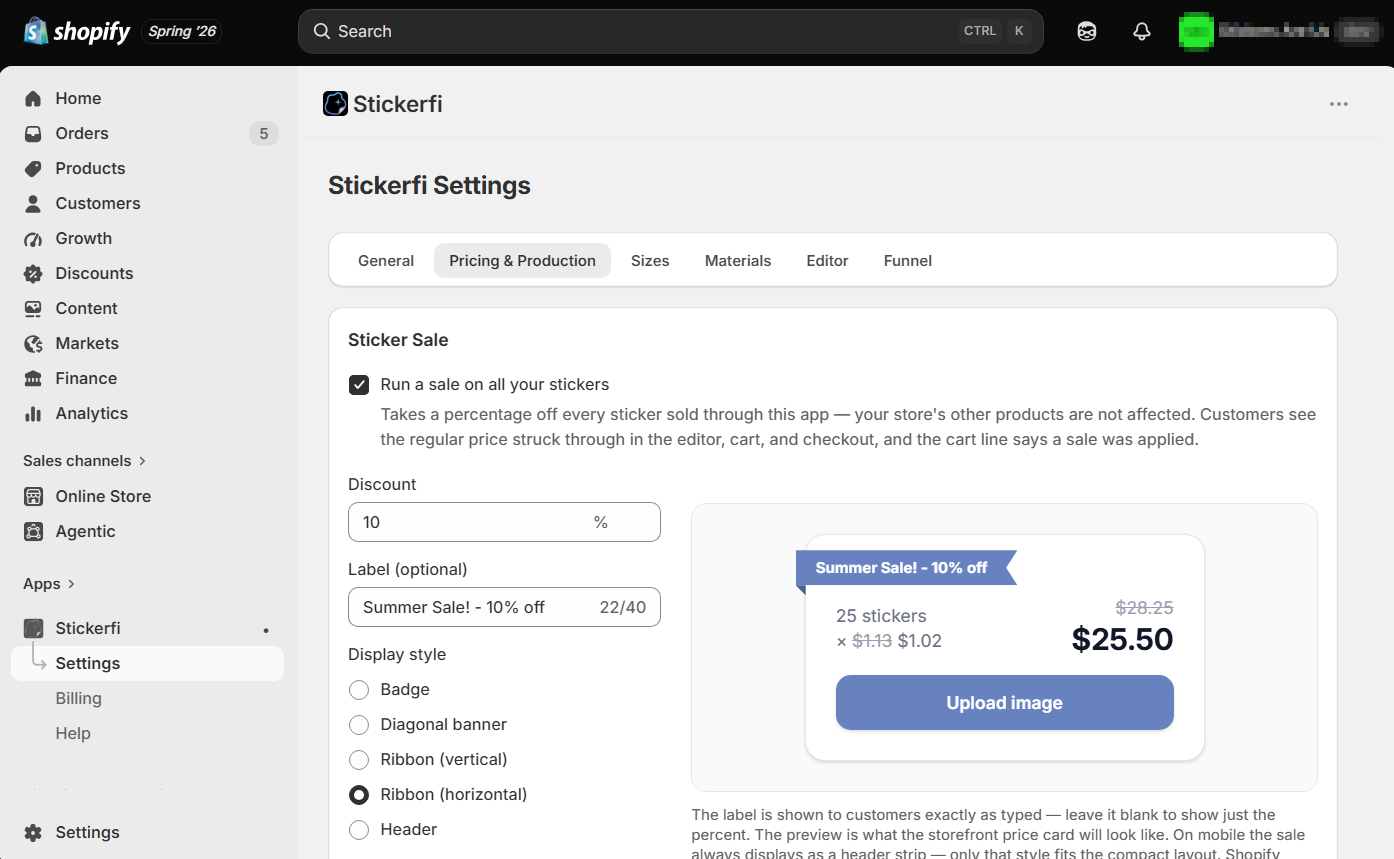Open the three-dot more actions menu
1394x859 pixels.
[1339, 104]
